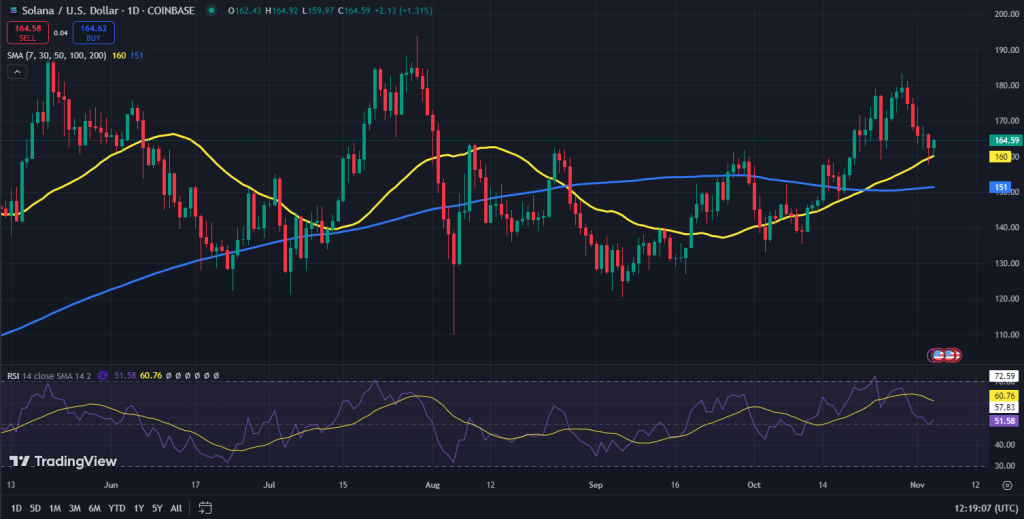This screenshot has width=1024, height=519.
Task: Click the TradingView logo watermark
Action: click(62, 461)
